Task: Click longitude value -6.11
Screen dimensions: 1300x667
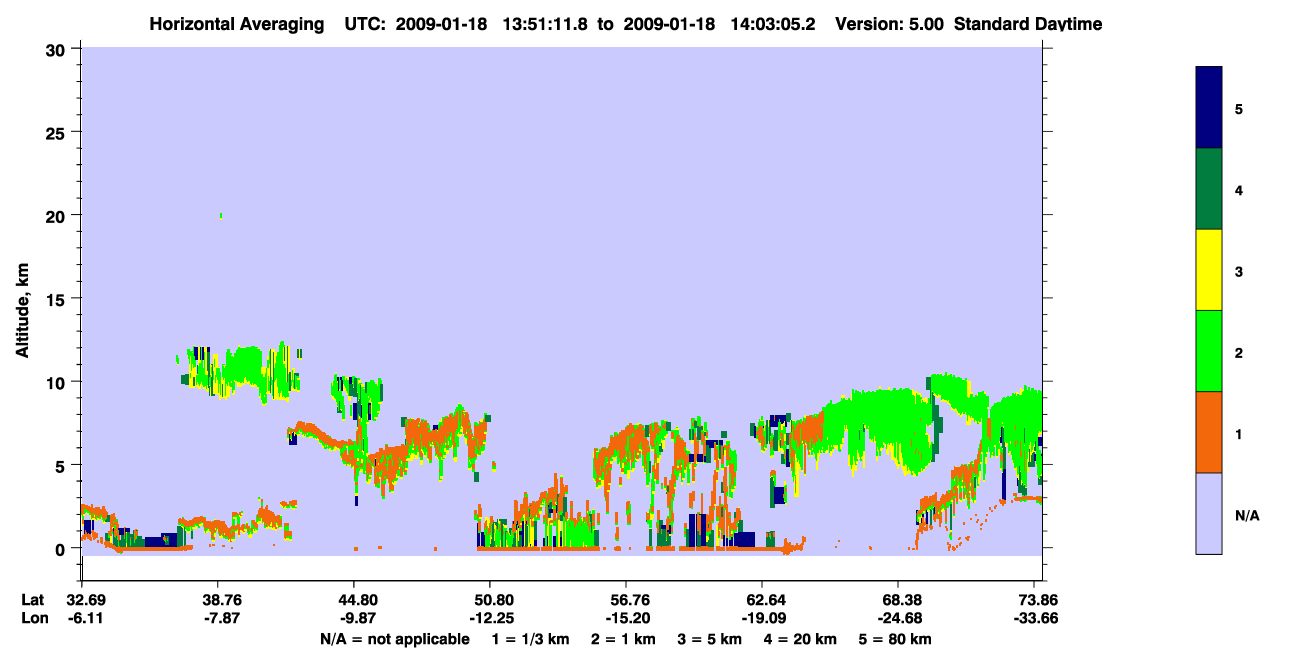Action: (84, 618)
